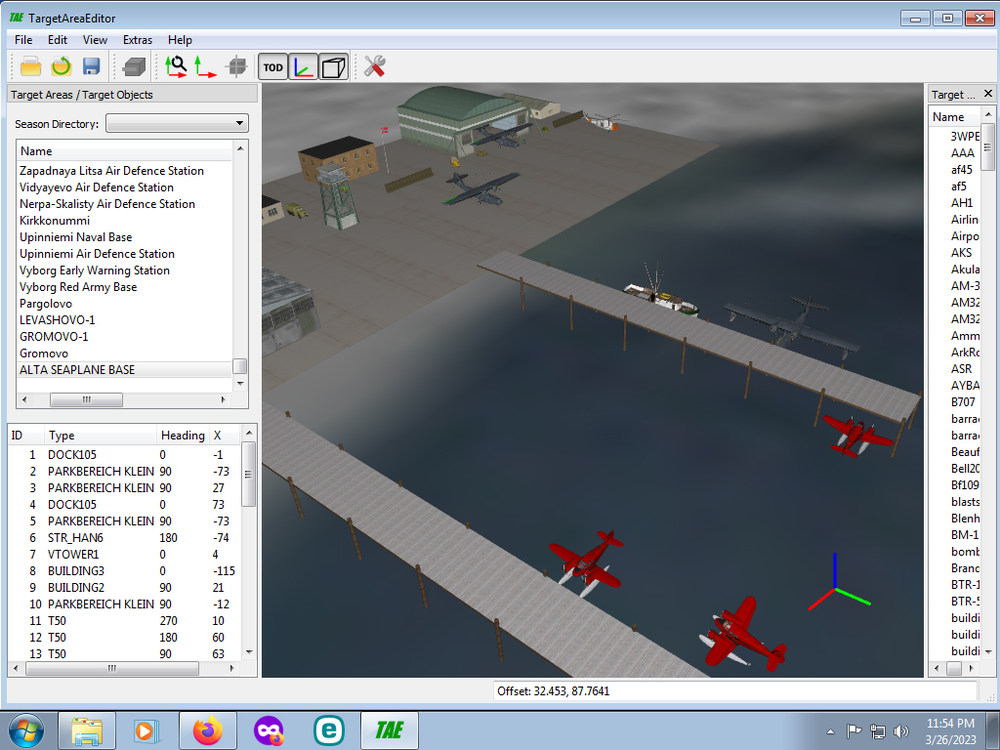The height and width of the screenshot is (750, 1000).
Task: Open the Edit menu
Action: tap(57, 40)
